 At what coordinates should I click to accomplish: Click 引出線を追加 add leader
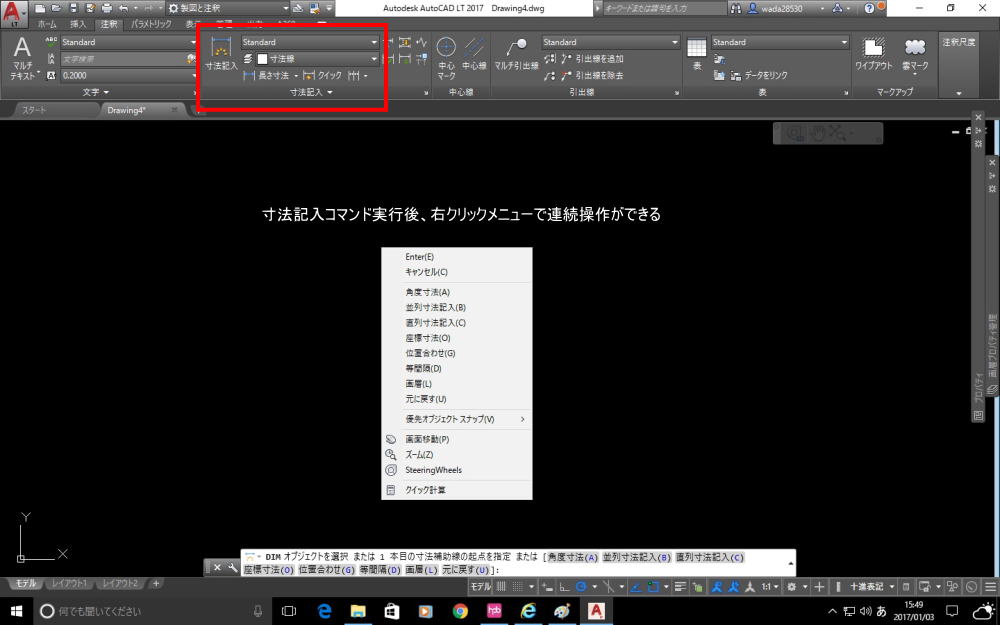[x=592, y=59]
